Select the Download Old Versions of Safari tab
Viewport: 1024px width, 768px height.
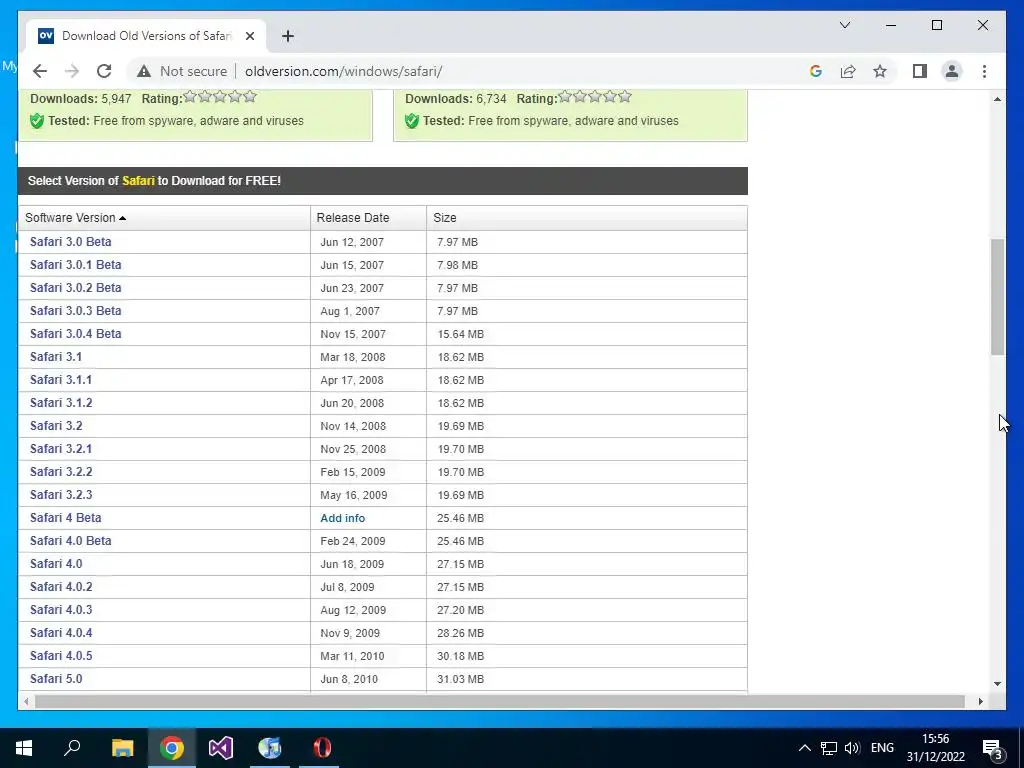[x=145, y=36]
